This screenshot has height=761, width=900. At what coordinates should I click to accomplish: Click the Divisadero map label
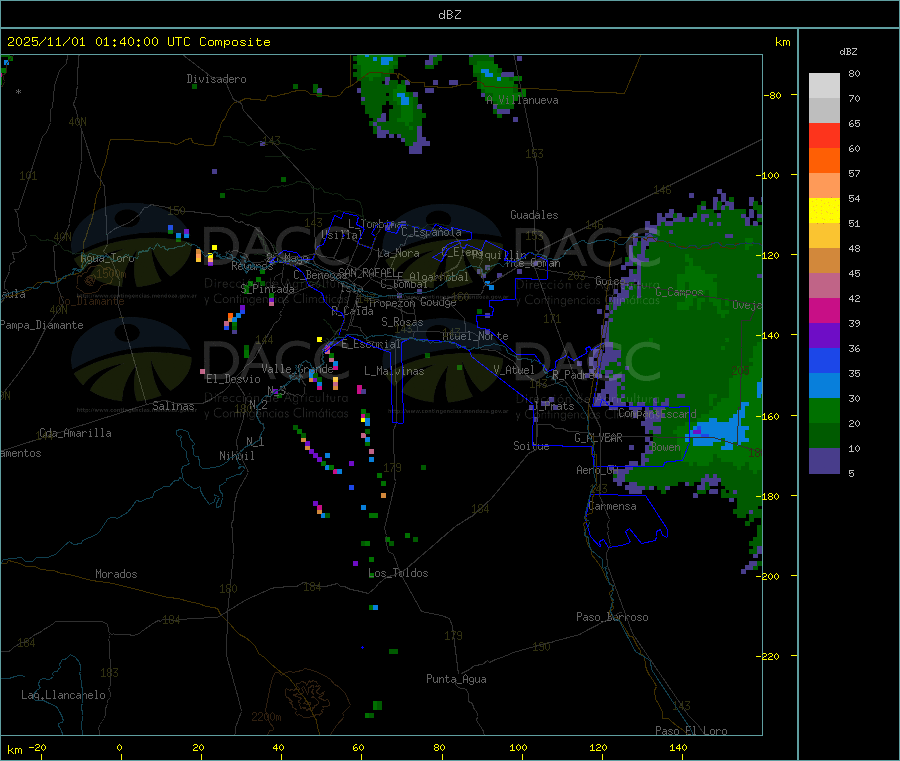pyautogui.click(x=216, y=79)
